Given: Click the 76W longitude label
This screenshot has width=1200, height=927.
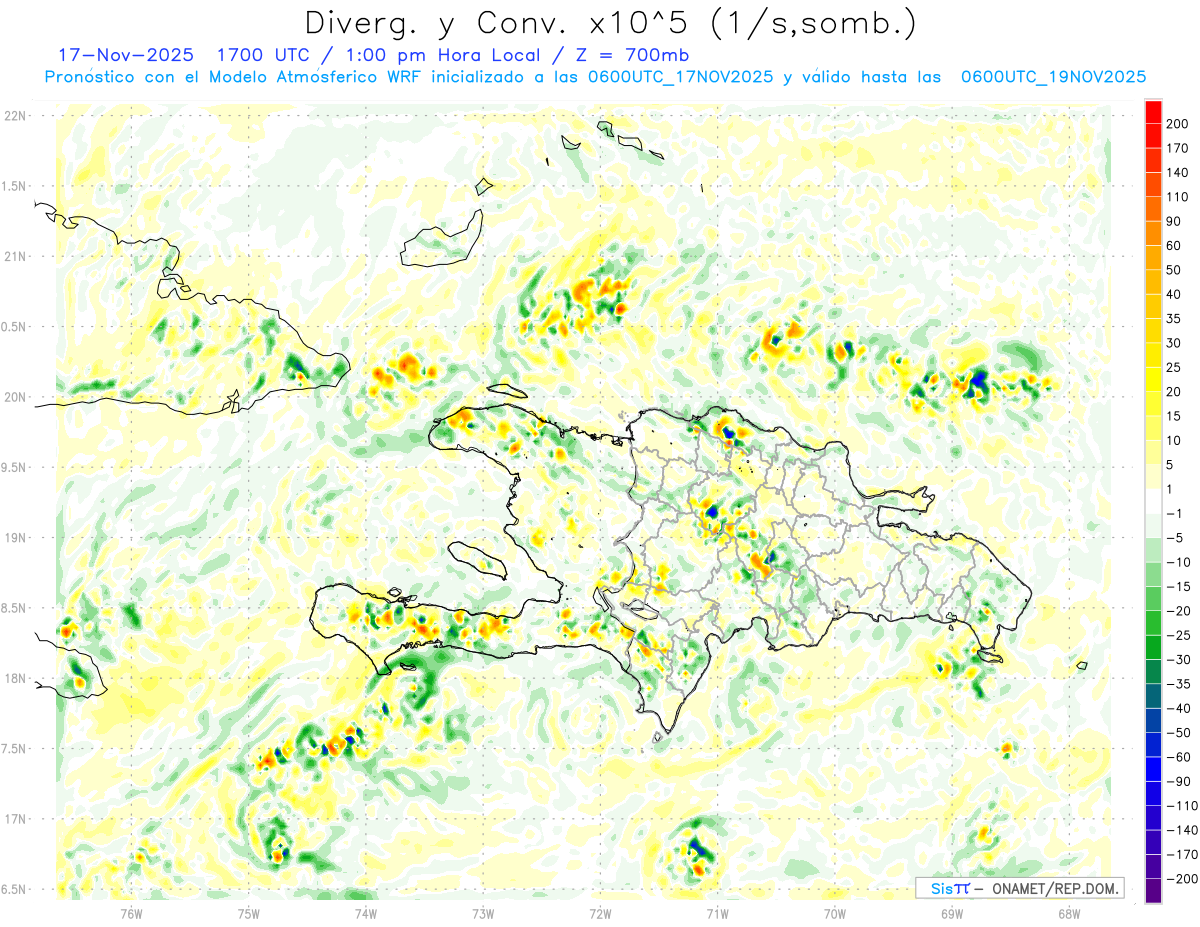Looking at the screenshot, I should coord(132,913).
